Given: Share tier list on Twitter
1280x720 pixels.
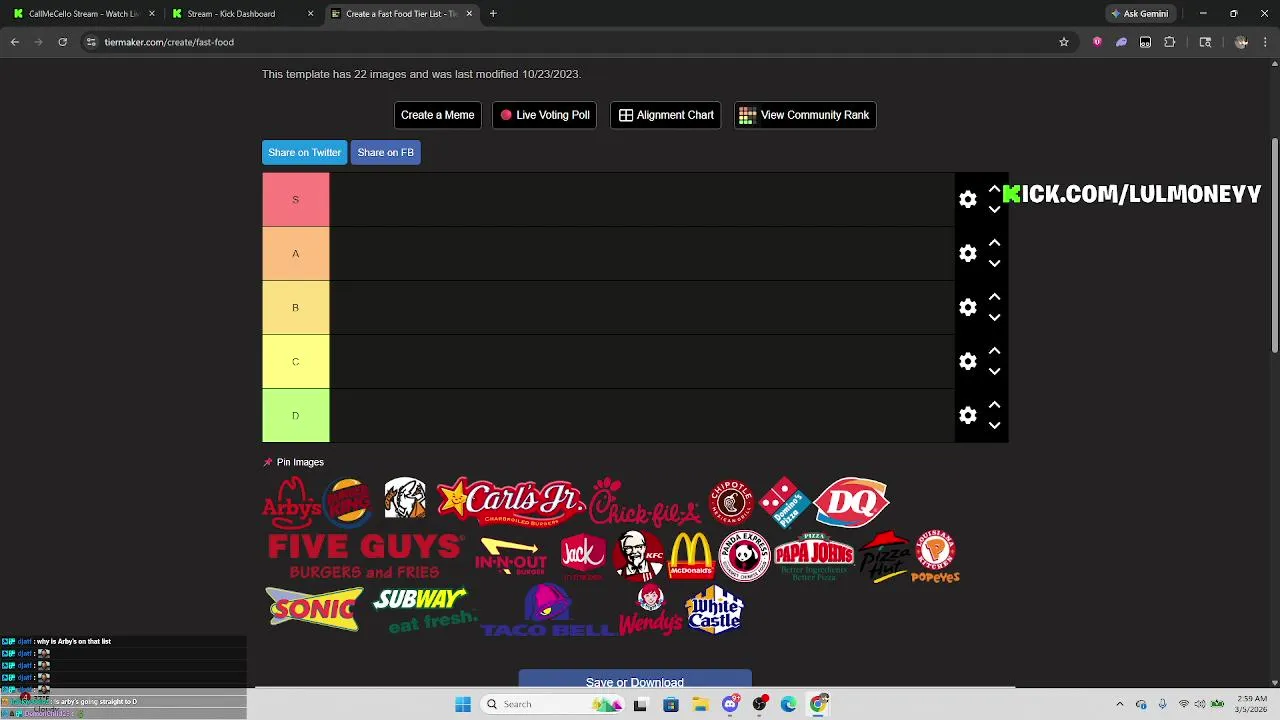Looking at the screenshot, I should (x=305, y=152).
